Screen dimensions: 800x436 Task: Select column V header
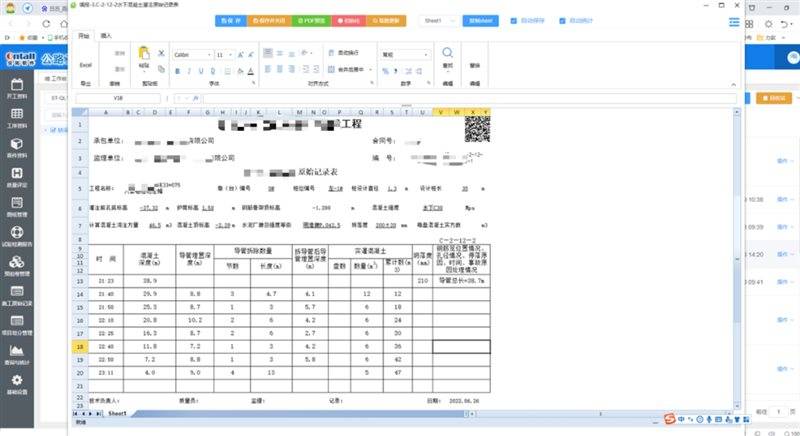click(440, 112)
